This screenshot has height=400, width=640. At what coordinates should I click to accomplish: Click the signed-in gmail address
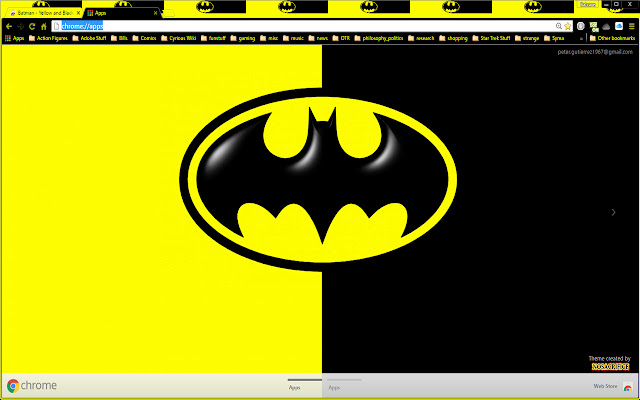(595, 52)
